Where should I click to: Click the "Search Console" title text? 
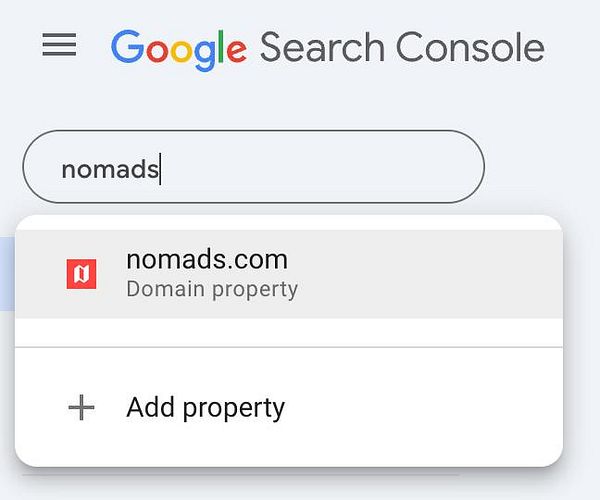click(x=401, y=47)
